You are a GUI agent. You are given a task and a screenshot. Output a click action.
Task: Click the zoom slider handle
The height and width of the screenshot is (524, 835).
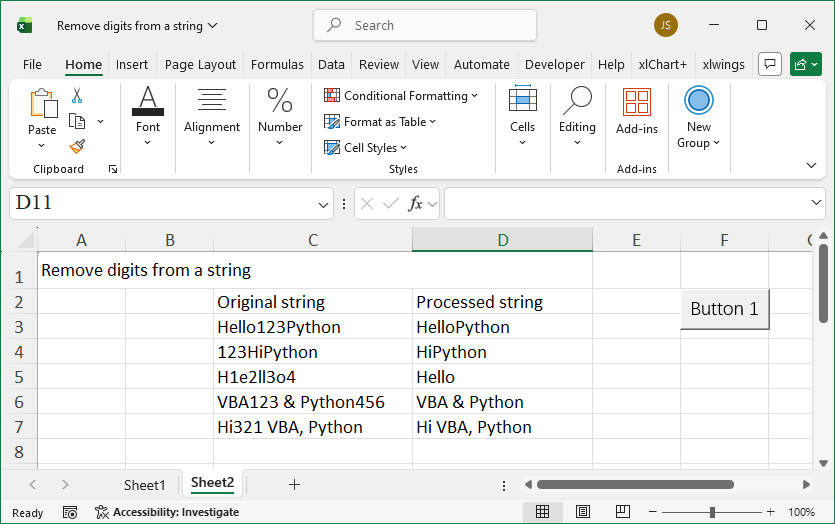712,512
